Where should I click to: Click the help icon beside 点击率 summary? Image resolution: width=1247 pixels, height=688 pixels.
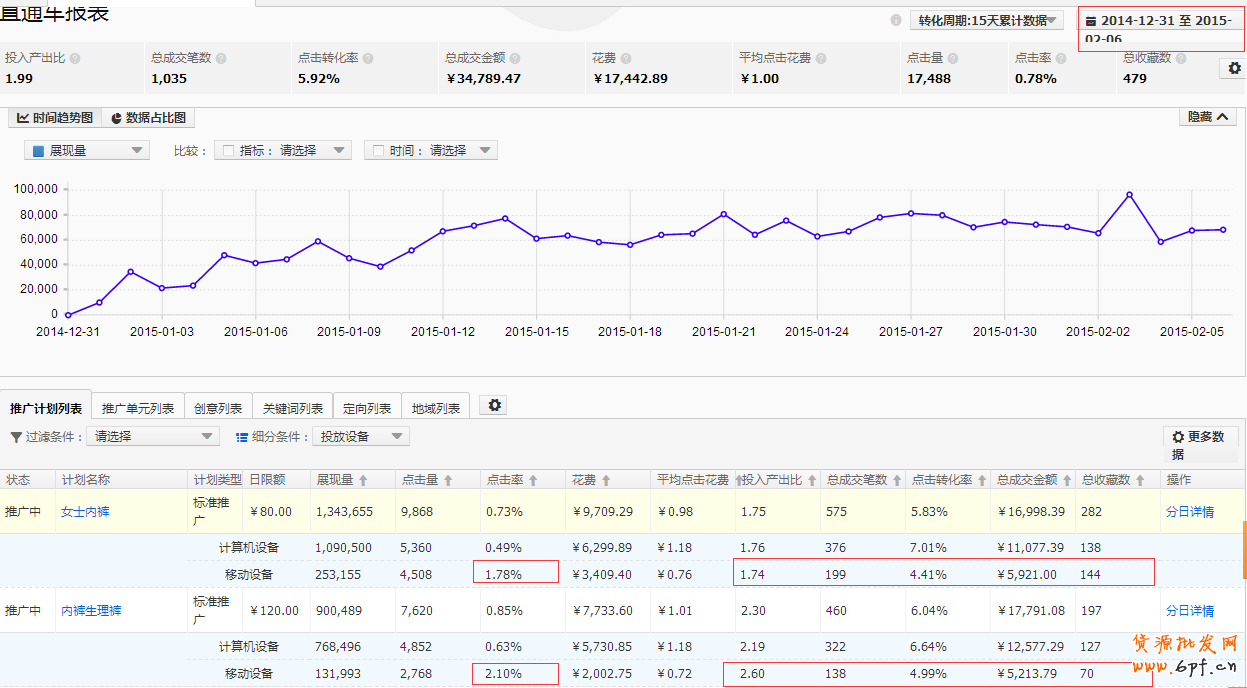(x=1060, y=59)
